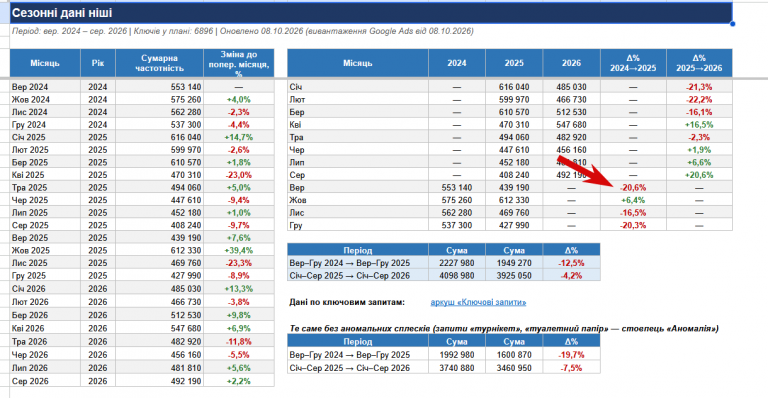Viewport: 768px width, 398px height.
Task: Click the "Δ% 2024→2025" column header
Action: (633, 63)
